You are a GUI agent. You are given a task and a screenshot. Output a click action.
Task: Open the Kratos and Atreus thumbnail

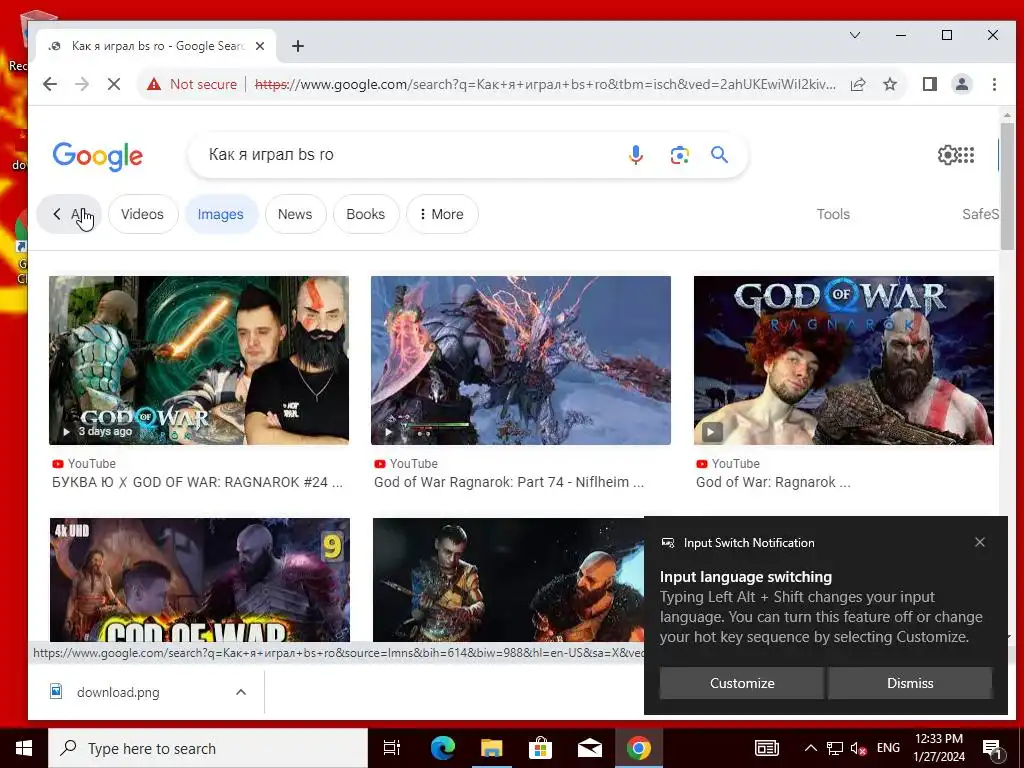pyautogui.click(x=508, y=580)
